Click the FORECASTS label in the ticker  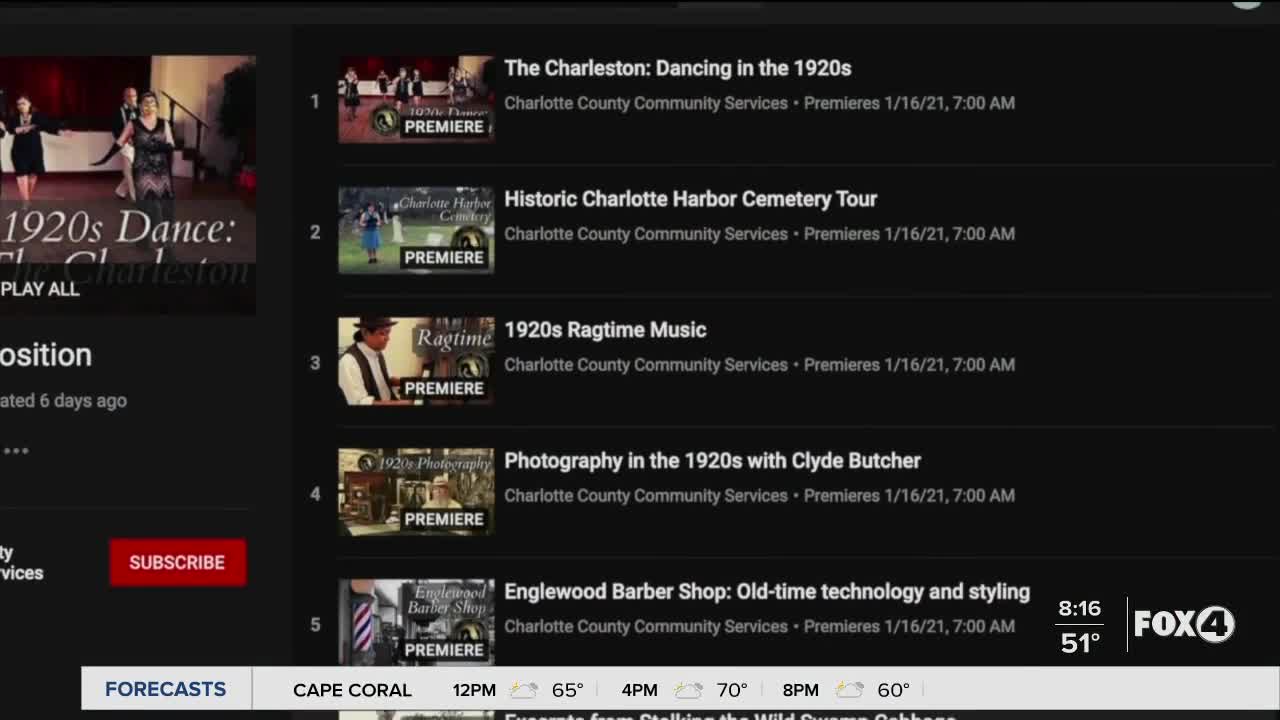tap(166, 689)
